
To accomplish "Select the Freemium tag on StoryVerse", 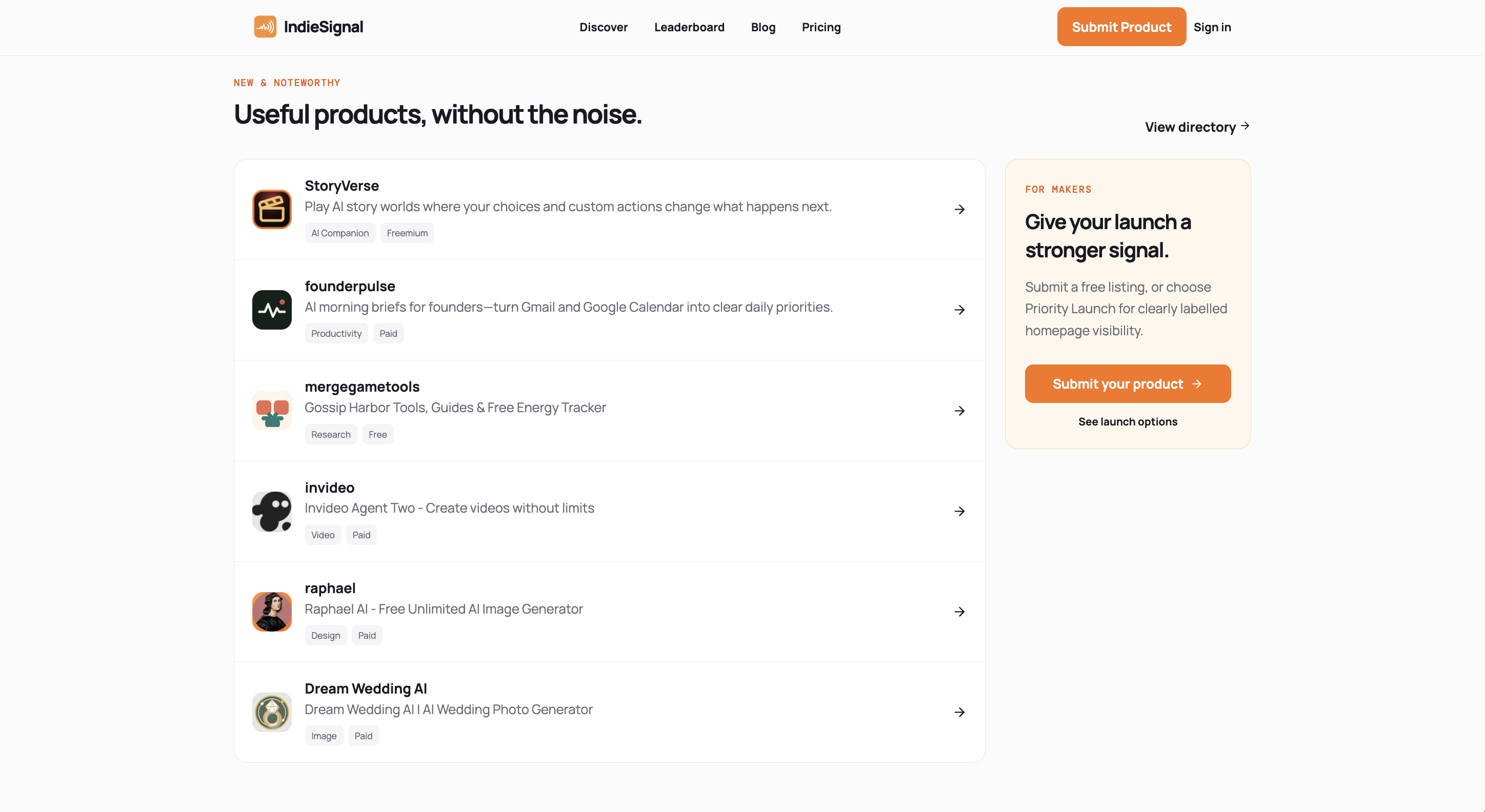I will (x=407, y=233).
